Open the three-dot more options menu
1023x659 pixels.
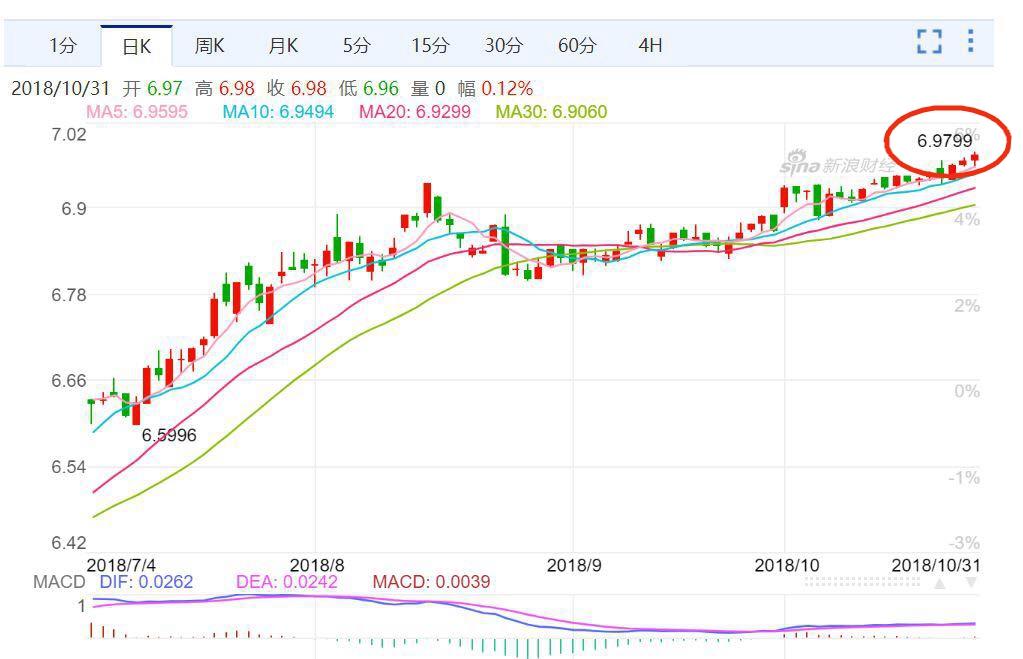pyautogui.click(x=971, y=41)
